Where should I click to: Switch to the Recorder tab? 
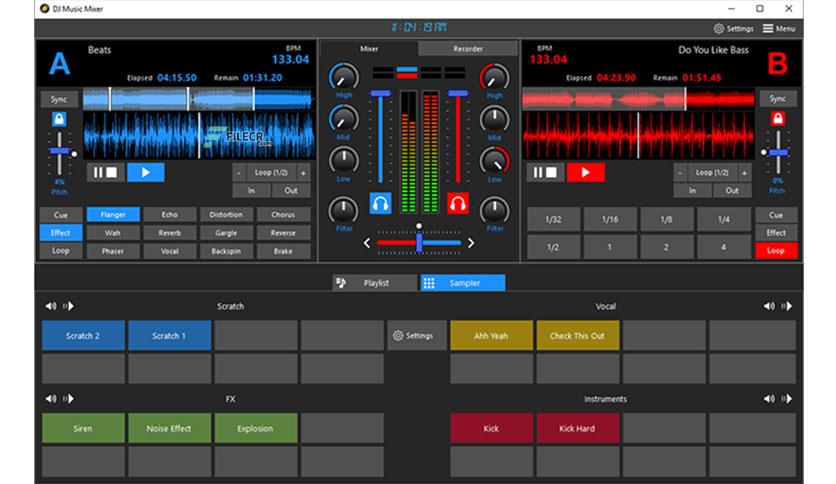point(468,49)
